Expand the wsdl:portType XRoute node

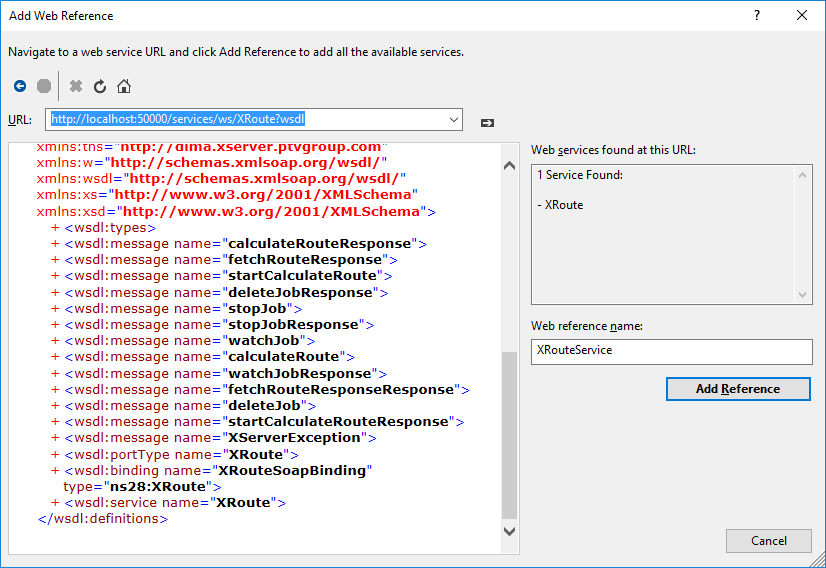(x=55, y=454)
